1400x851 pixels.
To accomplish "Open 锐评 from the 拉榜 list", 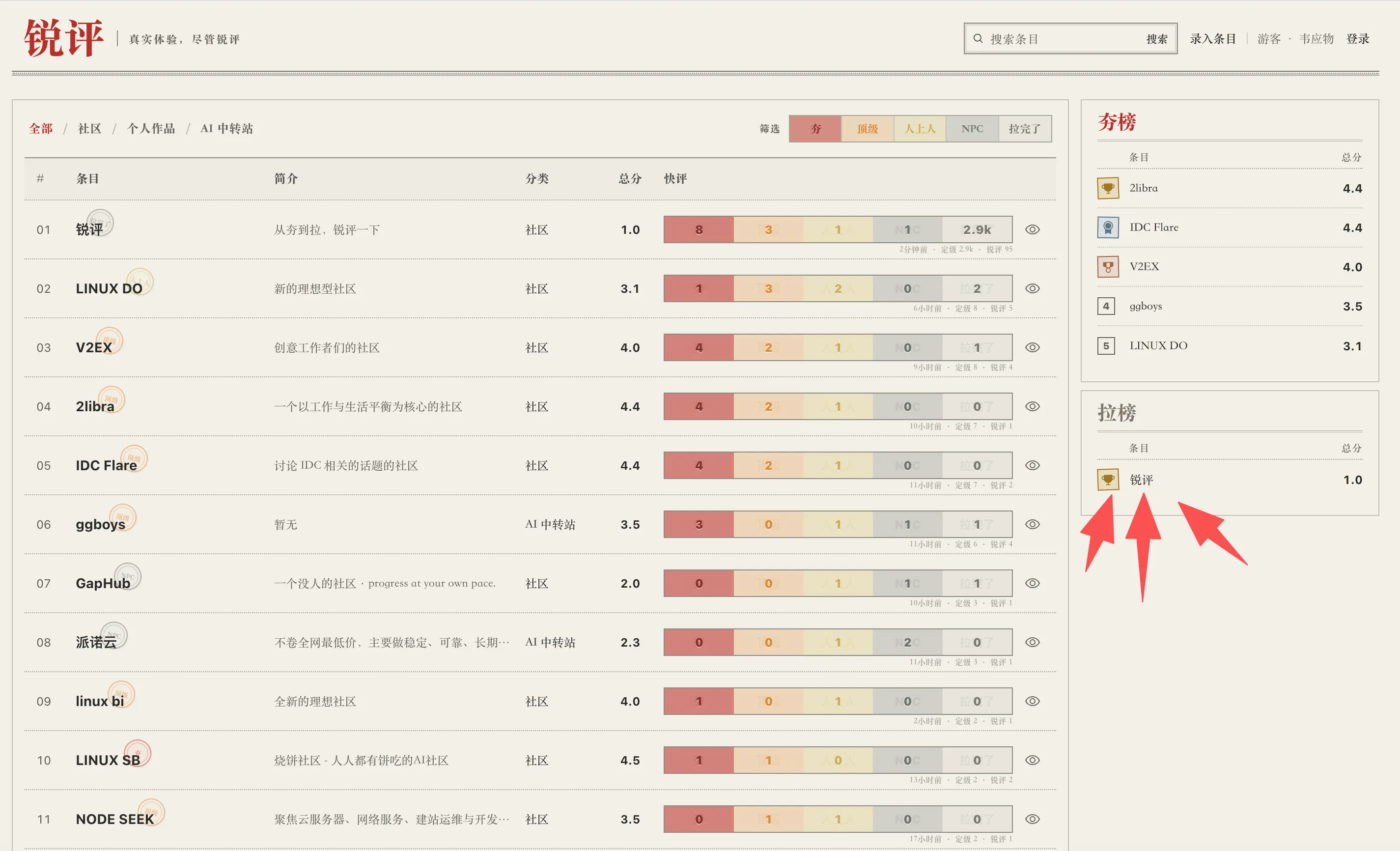I will click(x=1141, y=480).
